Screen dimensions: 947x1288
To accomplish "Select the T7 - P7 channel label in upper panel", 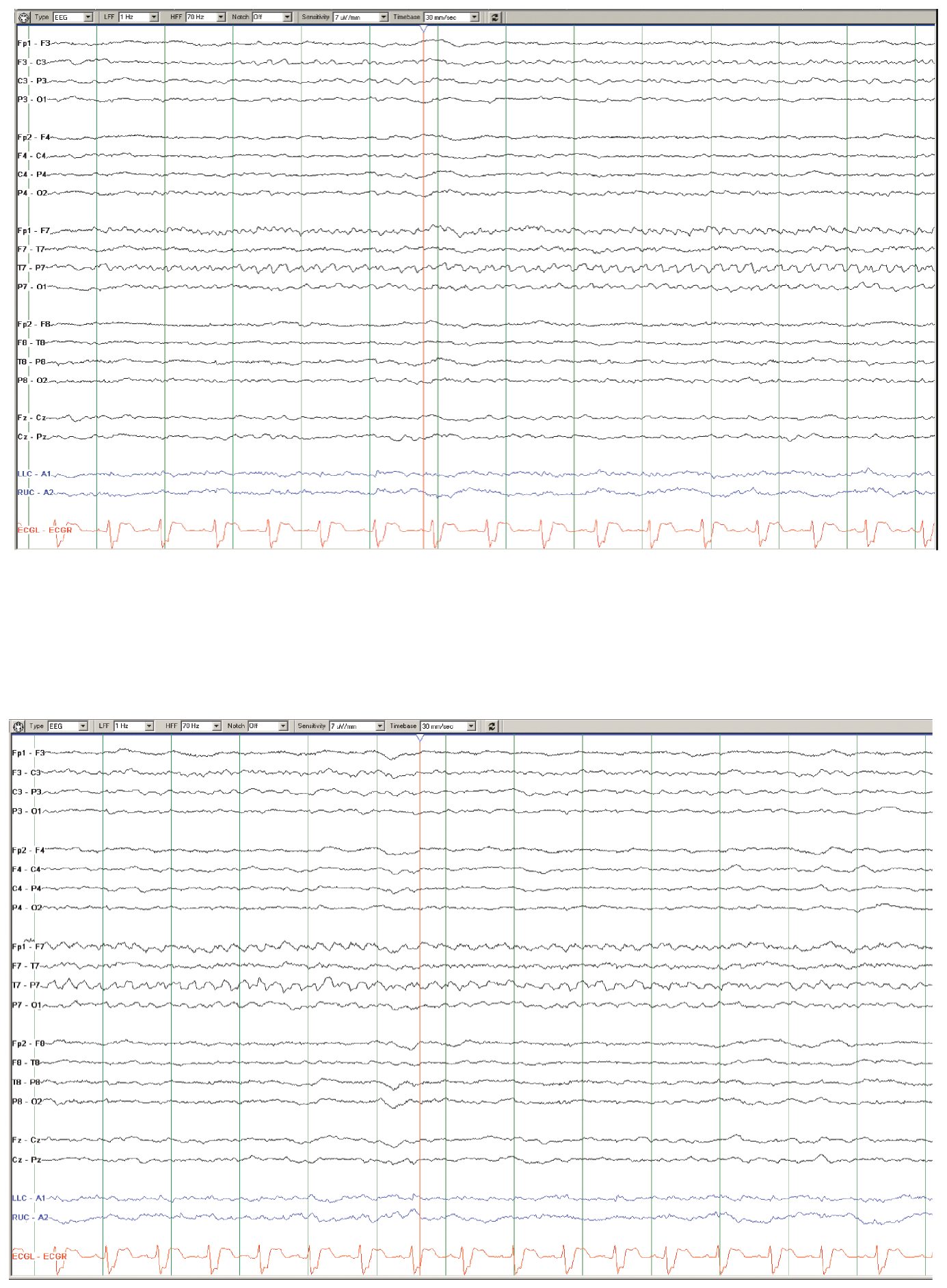I will coord(31,267).
